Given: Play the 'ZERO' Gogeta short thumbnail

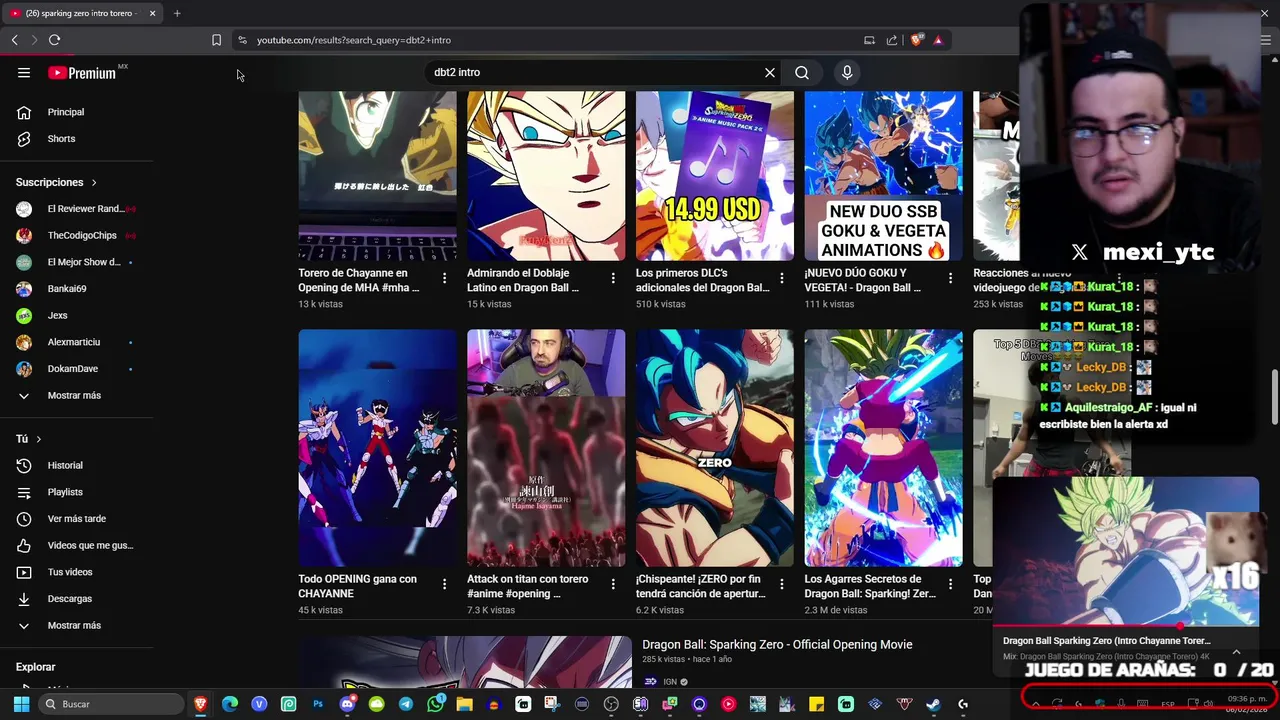Looking at the screenshot, I should (x=715, y=448).
